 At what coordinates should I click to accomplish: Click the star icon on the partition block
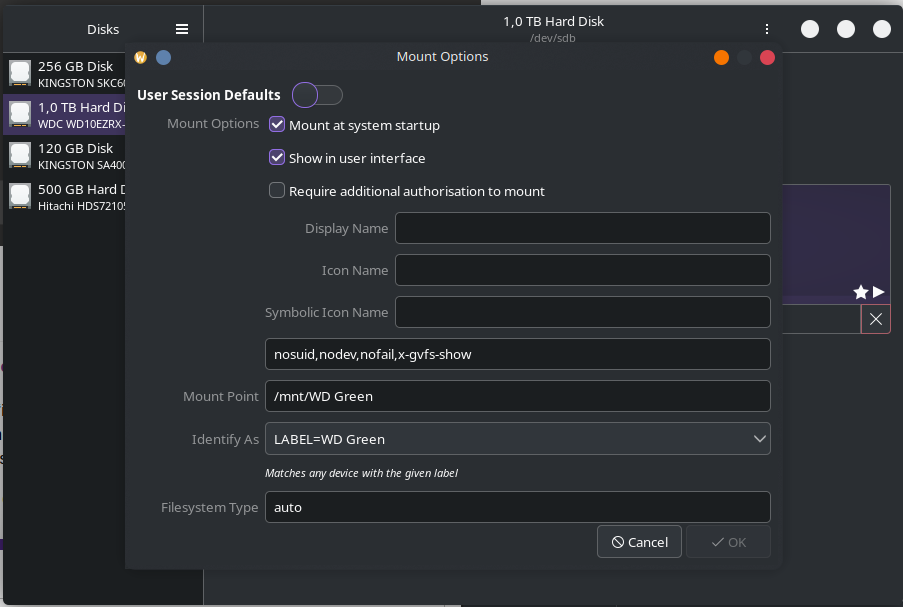(x=860, y=292)
